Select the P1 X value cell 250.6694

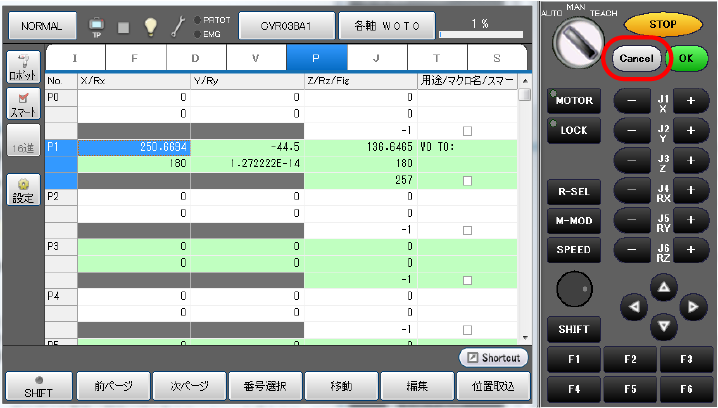coord(133,147)
